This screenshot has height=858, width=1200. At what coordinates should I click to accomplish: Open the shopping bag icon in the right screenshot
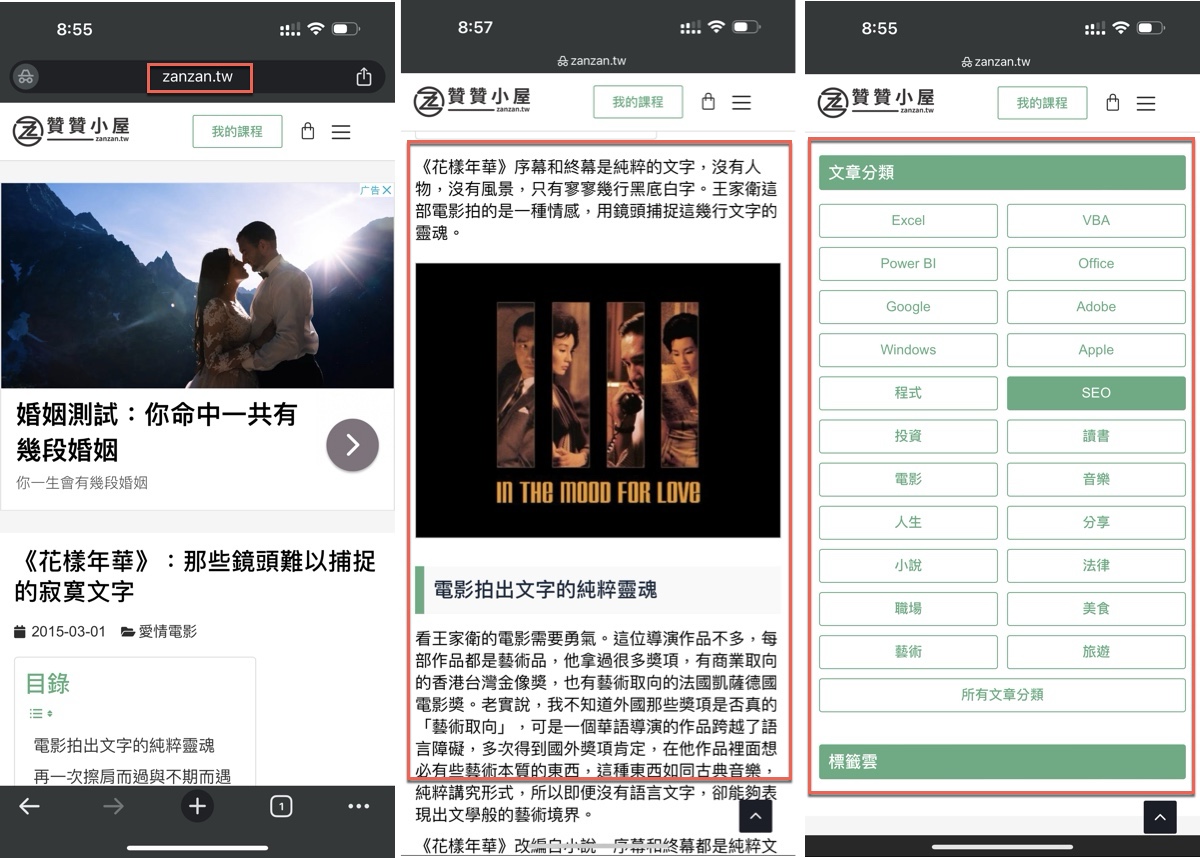(1112, 103)
